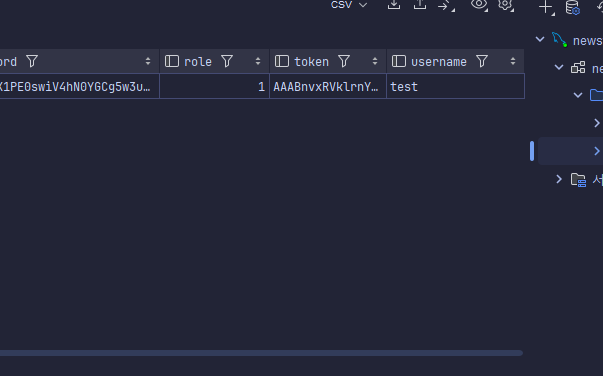Select the cell containing 'test'

[x=455, y=87]
